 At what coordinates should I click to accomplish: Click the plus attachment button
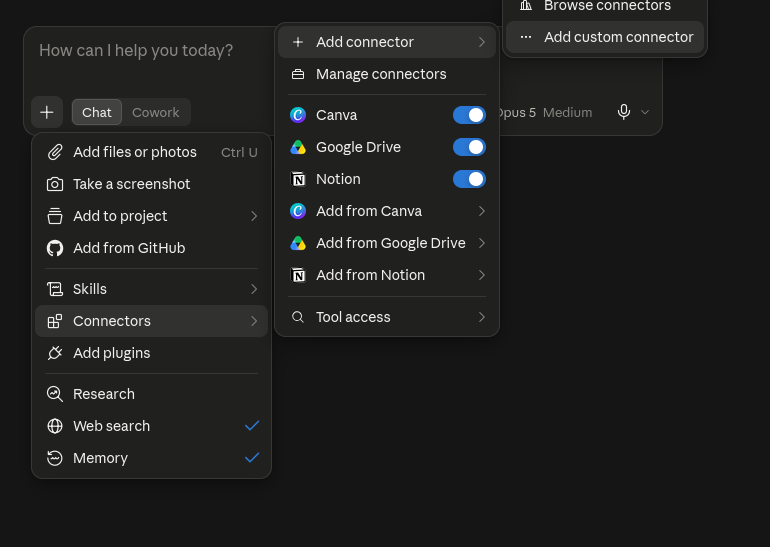point(47,112)
